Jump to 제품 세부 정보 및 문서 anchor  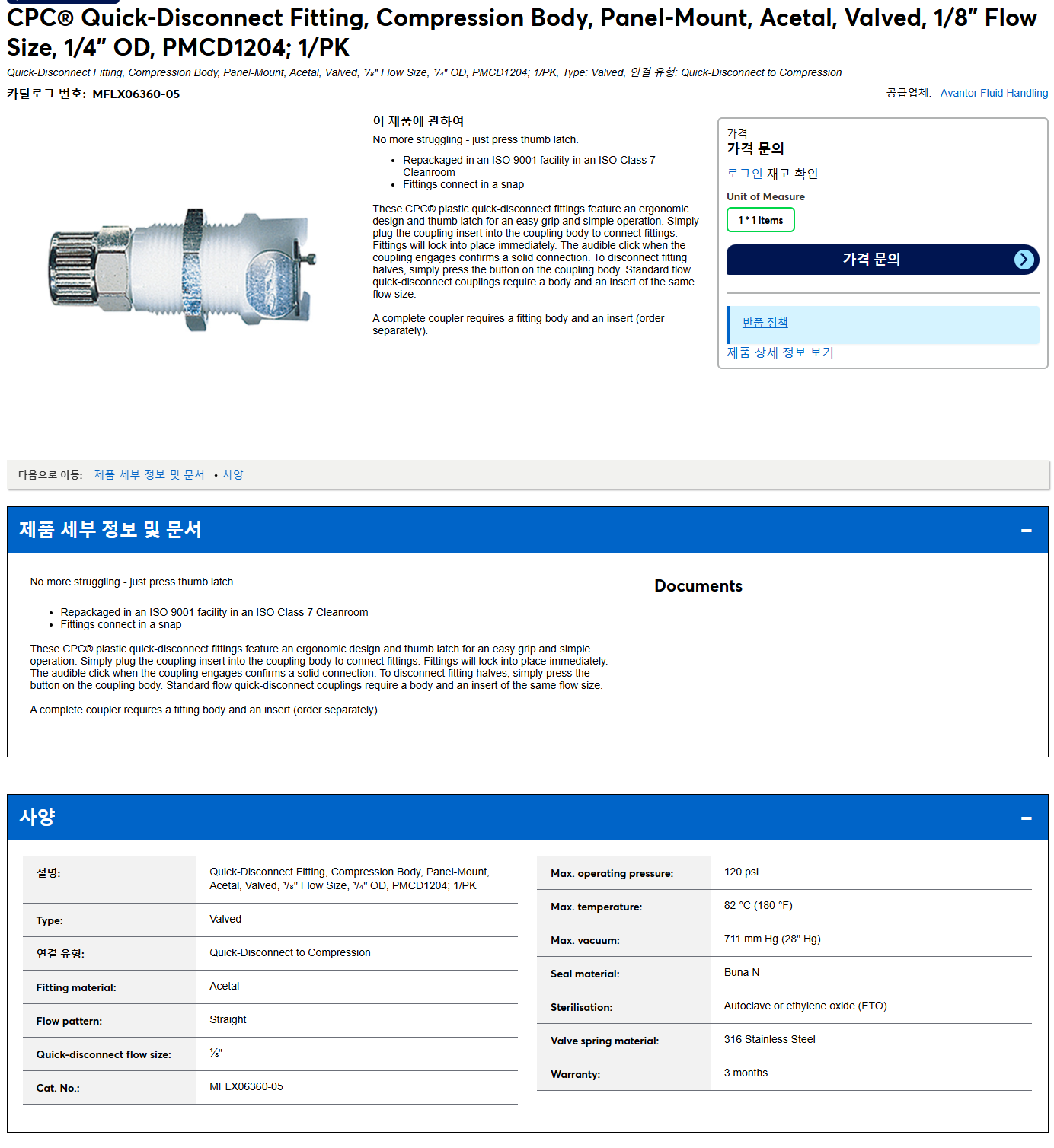coord(149,475)
